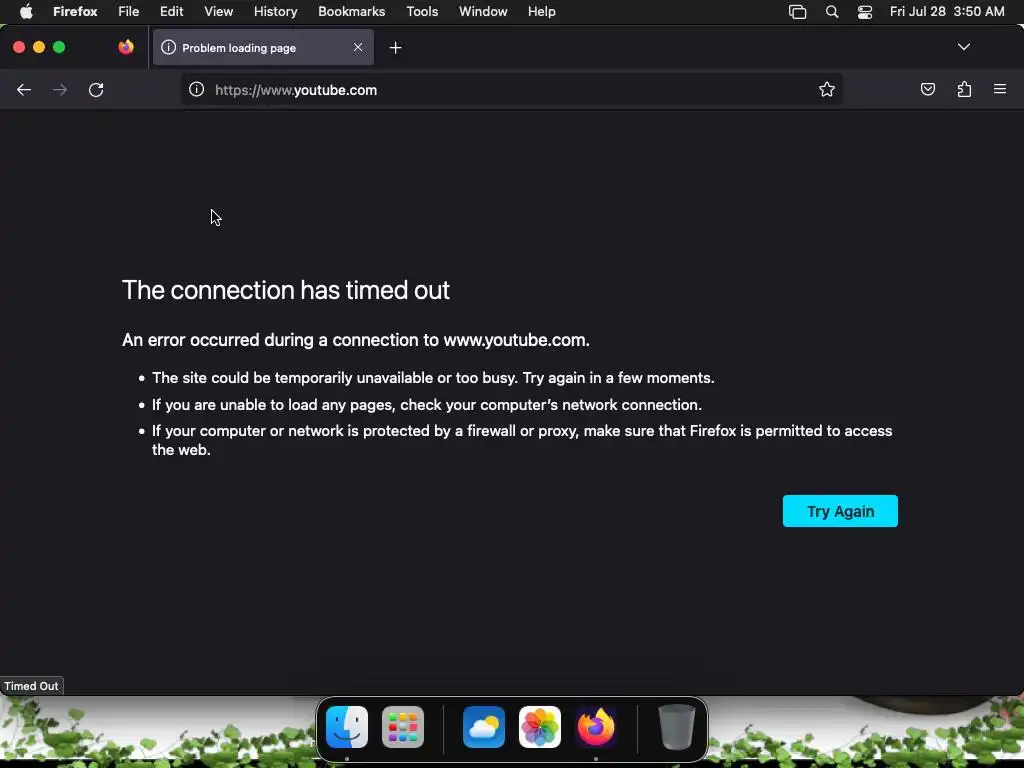Open a new tab with the plus button
The width and height of the screenshot is (1024, 768).
(x=396, y=48)
